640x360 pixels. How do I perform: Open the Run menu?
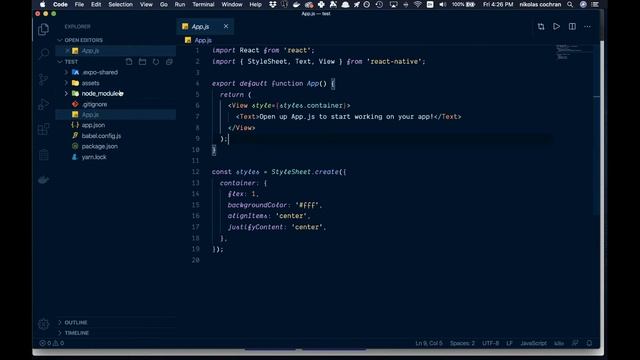click(180, 4)
